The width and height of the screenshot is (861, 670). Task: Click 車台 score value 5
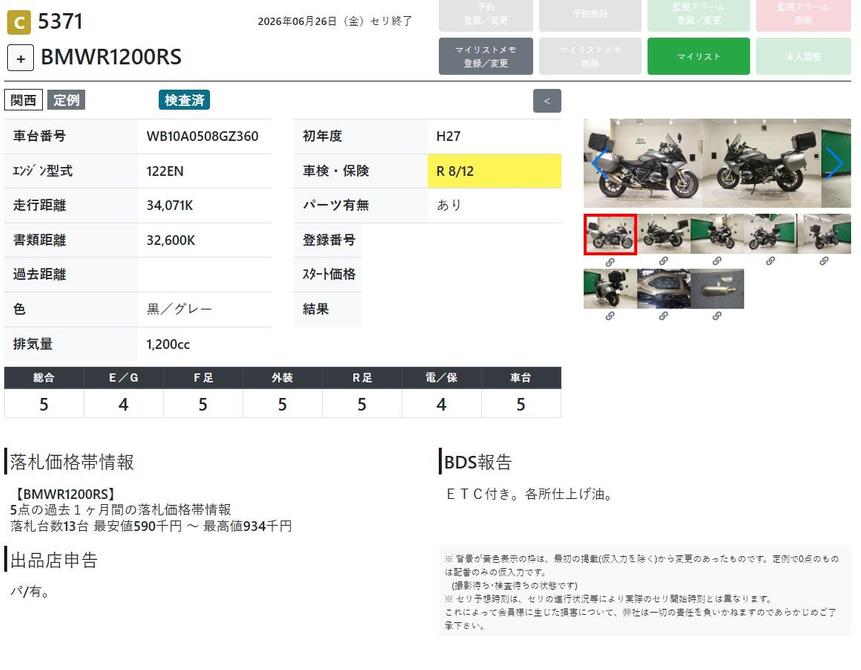[x=521, y=405]
